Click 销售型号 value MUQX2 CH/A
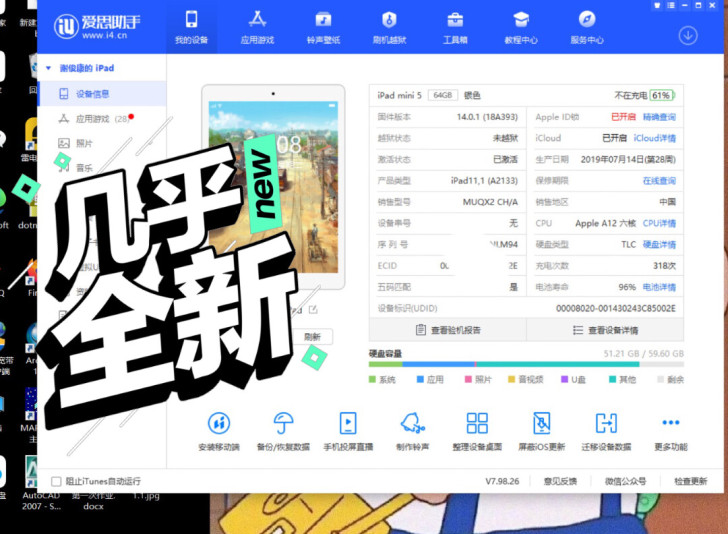Screen dimensions: 728x534 click(x=490, y=202)
